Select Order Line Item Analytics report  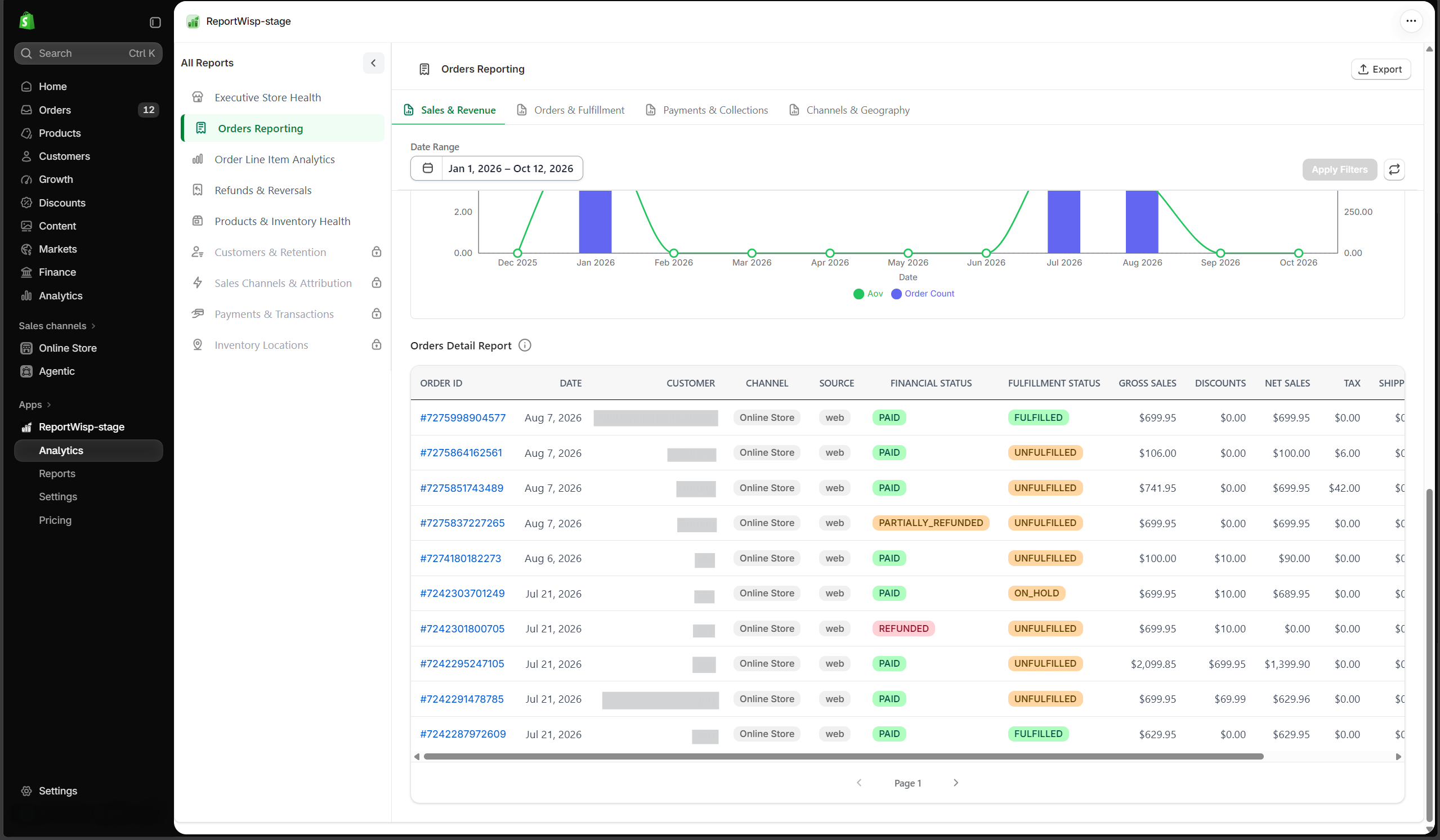[x=282, y=159]
